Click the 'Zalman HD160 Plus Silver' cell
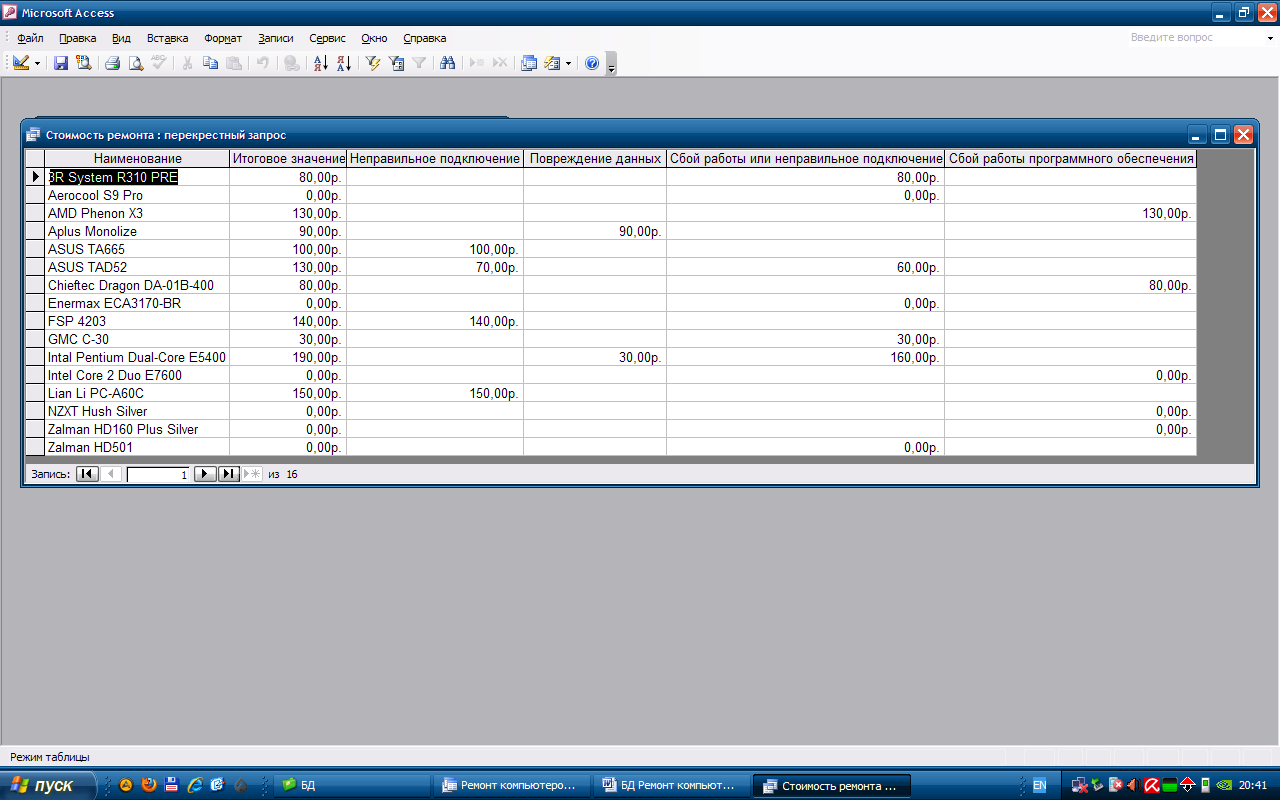The width and height of the screenshot is (1280, 800). point(138,429)
